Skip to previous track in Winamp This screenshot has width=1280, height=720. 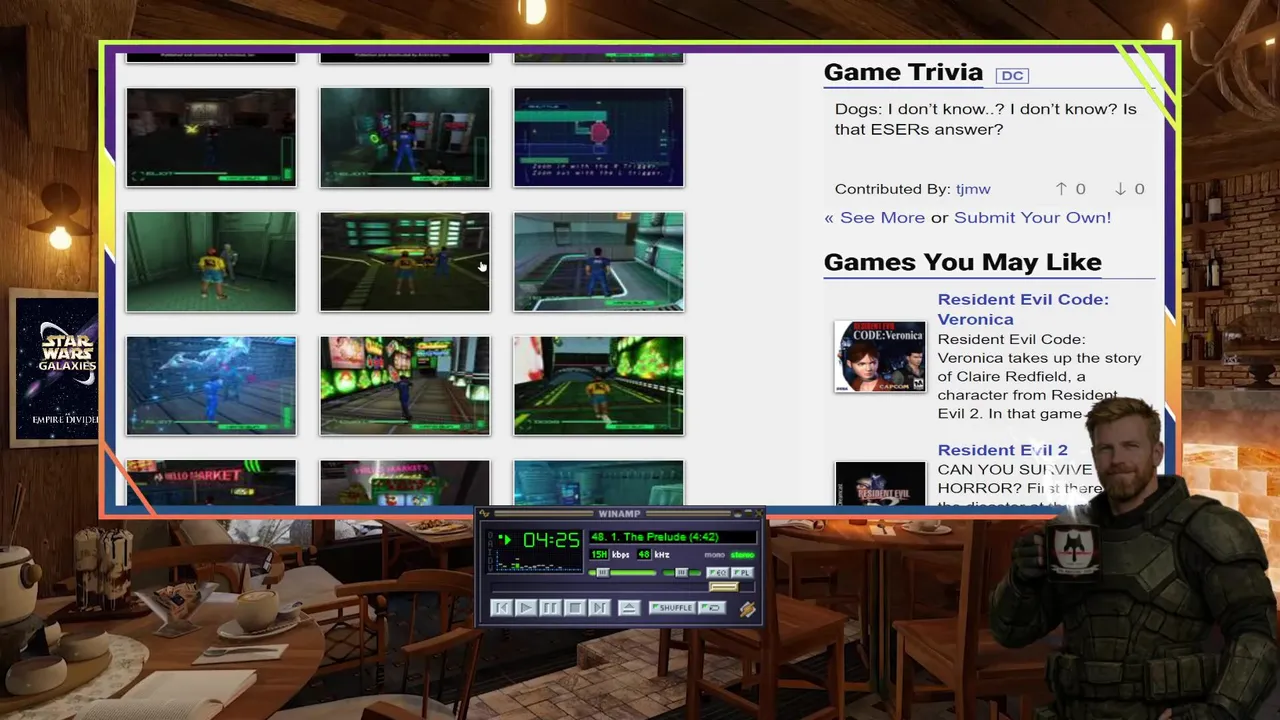click(x=502, y=608)
